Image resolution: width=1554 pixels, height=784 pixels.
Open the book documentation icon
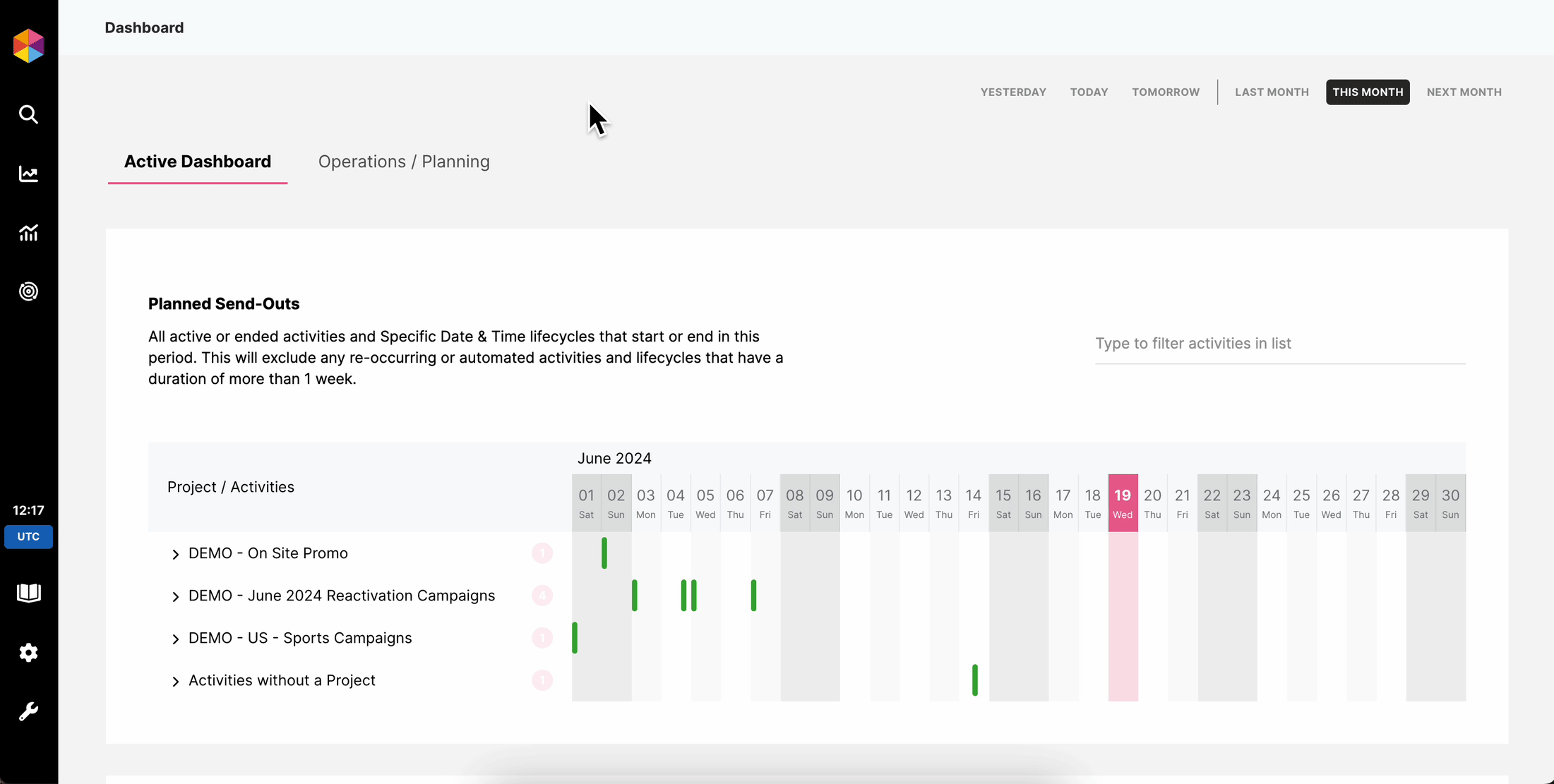point(28,593)
